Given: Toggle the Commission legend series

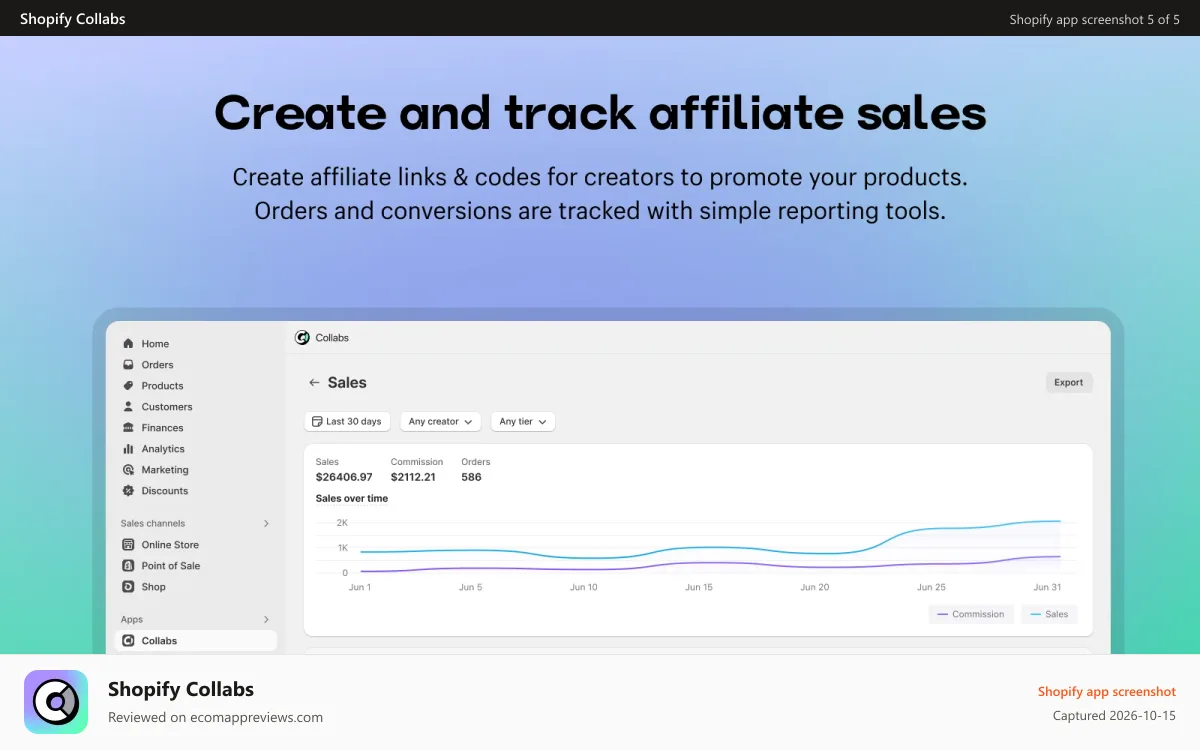Looking at the screenshot, I should [x=970, y=614].
